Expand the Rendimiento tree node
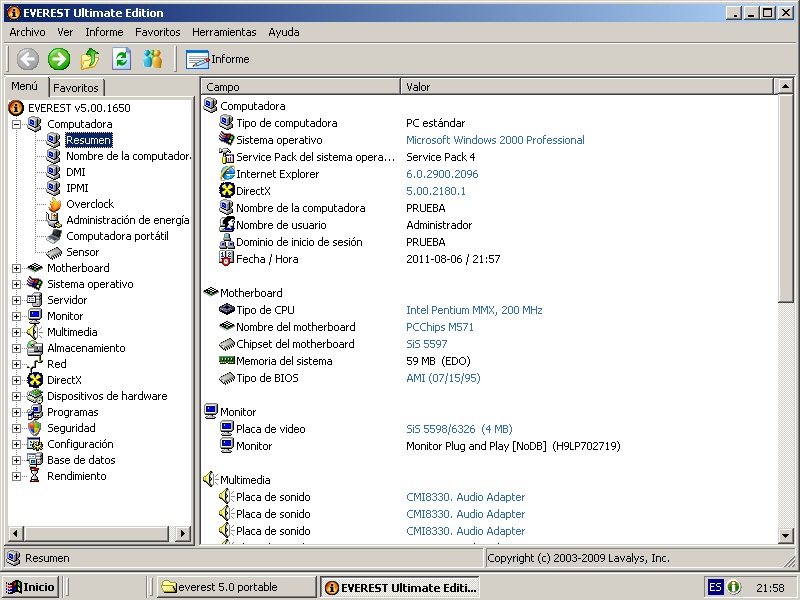800x600 pixels. [x=16, y=477]
